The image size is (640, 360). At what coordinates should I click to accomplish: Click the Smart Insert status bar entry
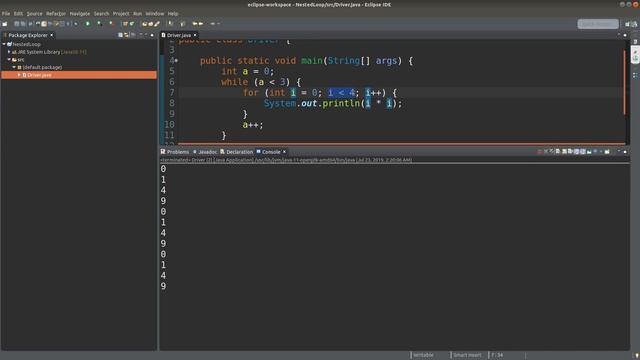(x=467, y=355)
